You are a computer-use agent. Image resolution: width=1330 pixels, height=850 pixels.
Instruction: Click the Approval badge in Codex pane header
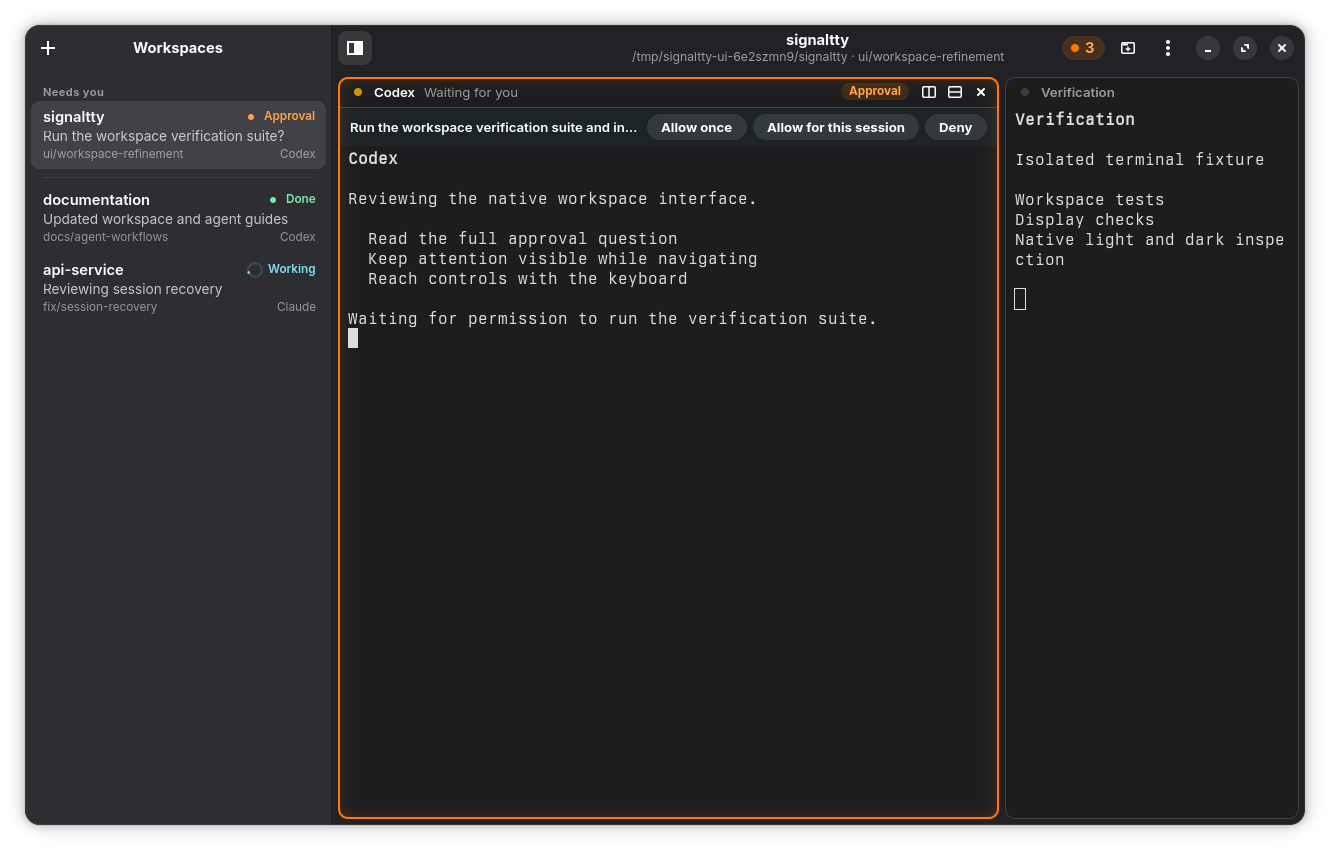point(875,91)
